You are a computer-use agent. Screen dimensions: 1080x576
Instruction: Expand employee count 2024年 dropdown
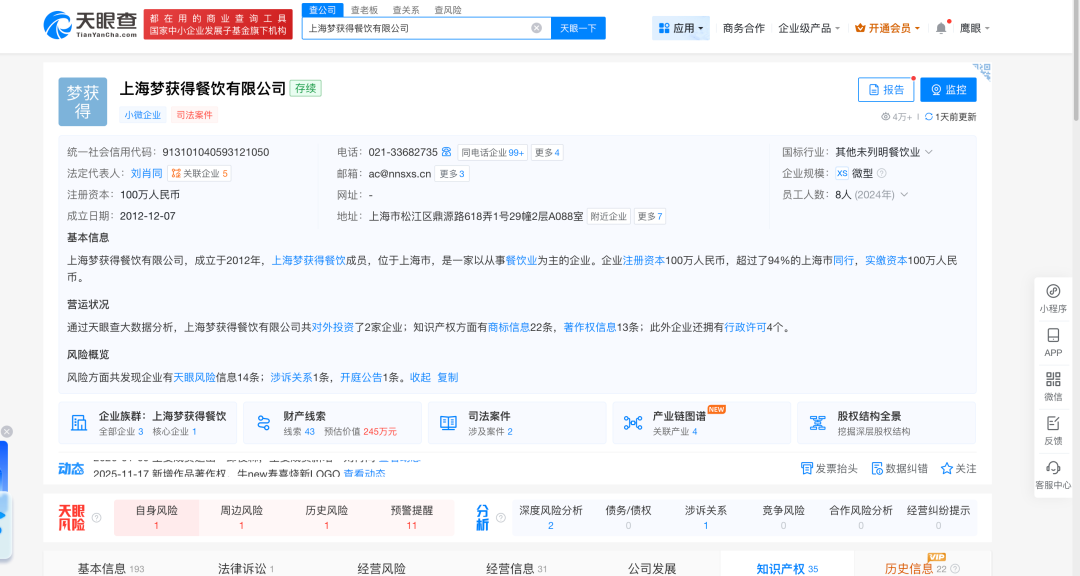pyautogui.click(x=904, y=195)
